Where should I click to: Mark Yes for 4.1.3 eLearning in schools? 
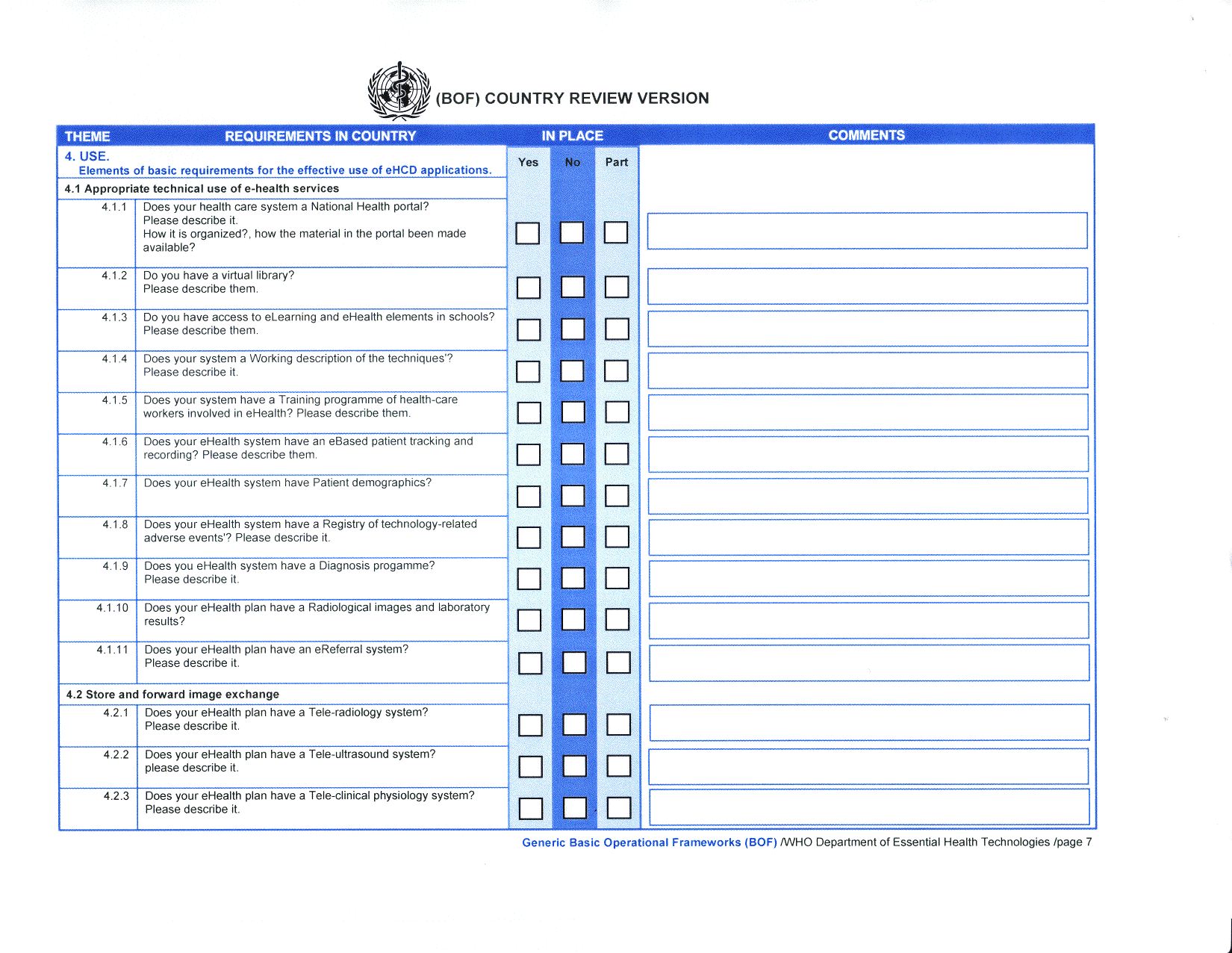(x=529, y=329)
